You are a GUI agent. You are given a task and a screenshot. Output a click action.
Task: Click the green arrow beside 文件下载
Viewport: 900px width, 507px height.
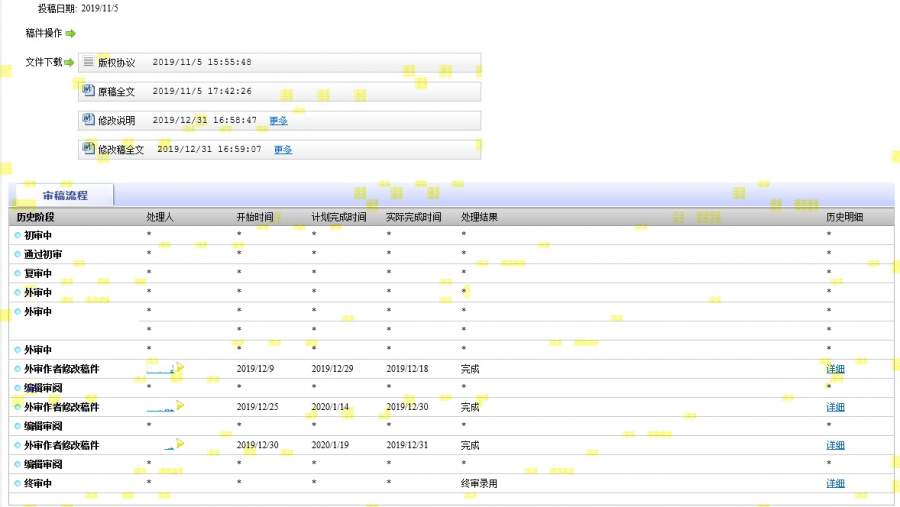pyautogui.click(x=69, y=62)
